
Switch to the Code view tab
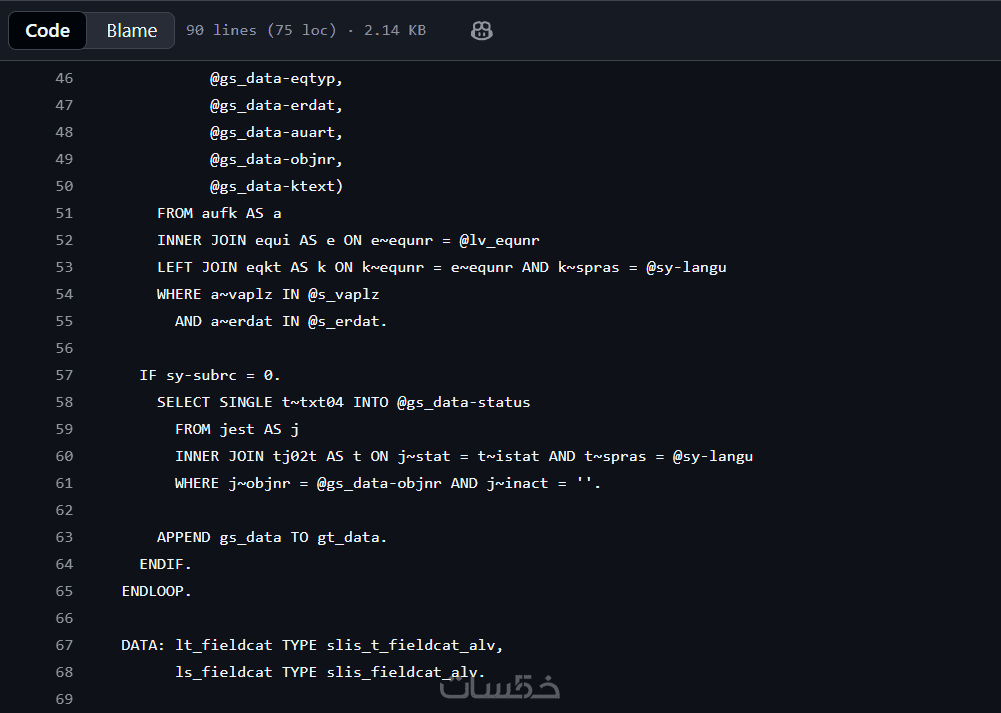pyautogui.click(x=48, y=31)
